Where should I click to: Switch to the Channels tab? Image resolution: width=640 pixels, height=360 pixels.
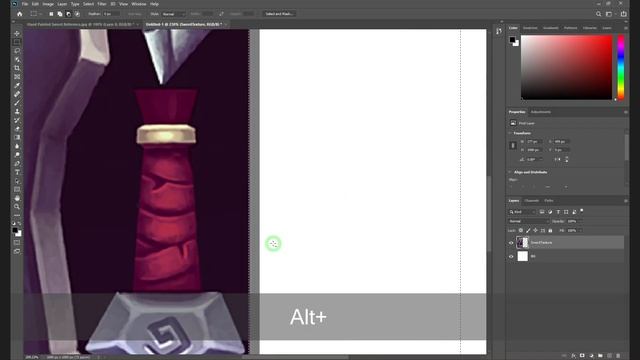point(531,201)
